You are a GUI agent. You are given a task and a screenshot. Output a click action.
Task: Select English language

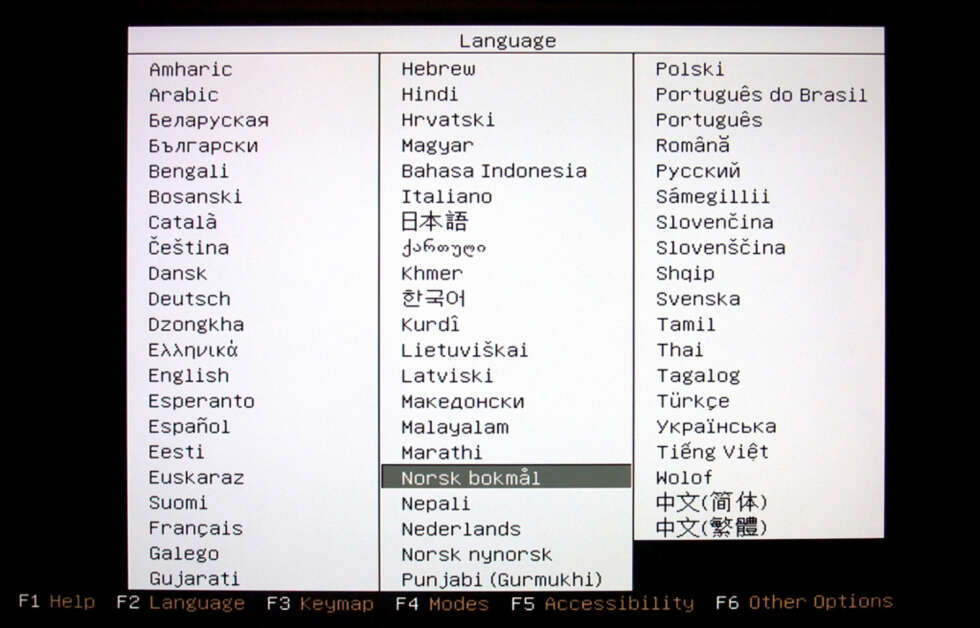[189, 376]
